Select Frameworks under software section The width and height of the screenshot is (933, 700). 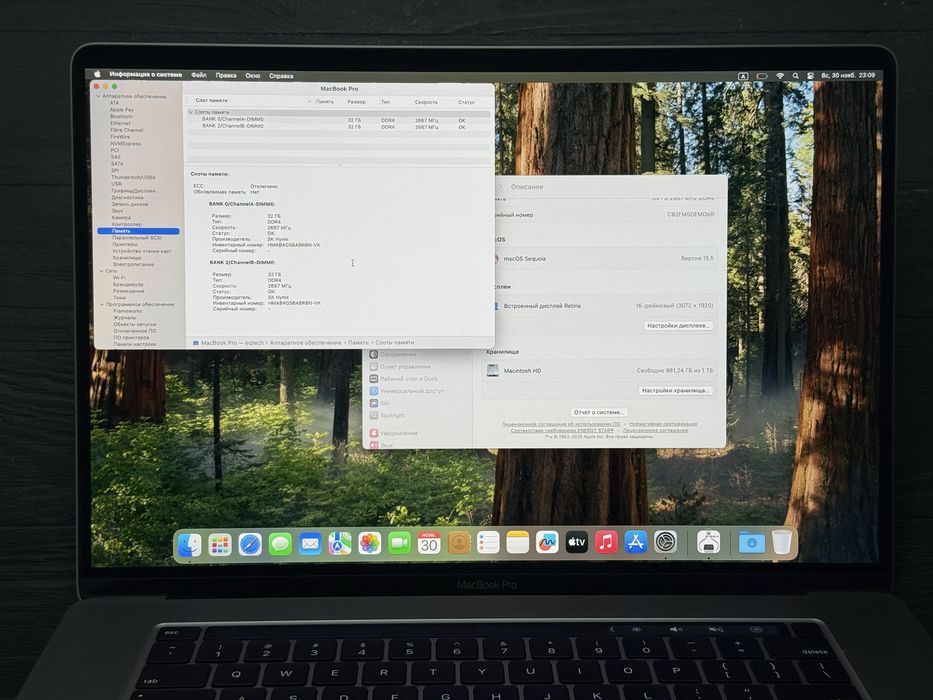pos(128,311)
